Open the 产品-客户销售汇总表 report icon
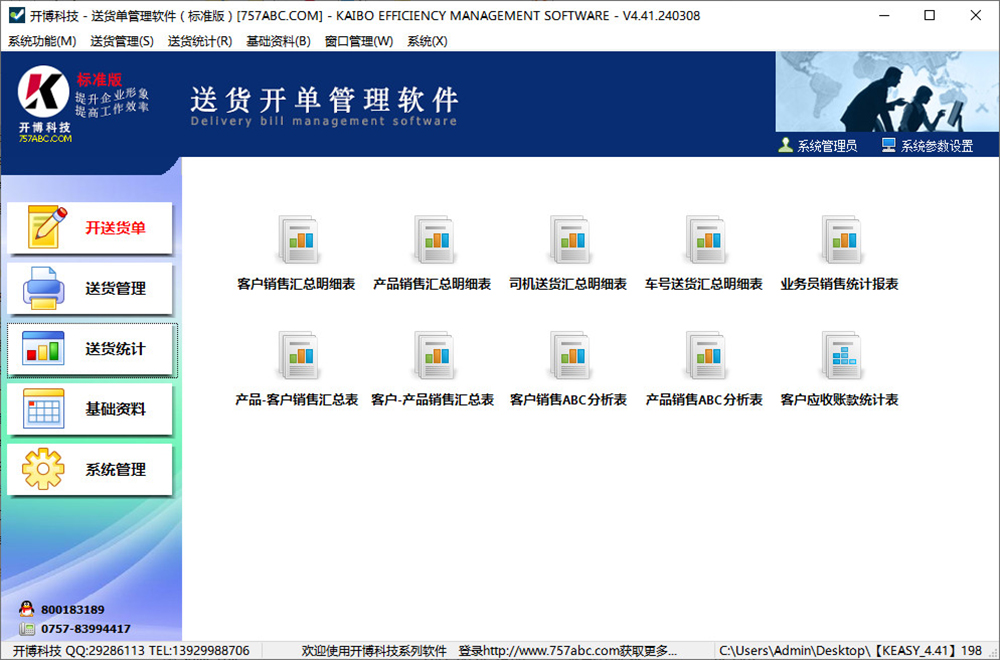 (297, 355)
